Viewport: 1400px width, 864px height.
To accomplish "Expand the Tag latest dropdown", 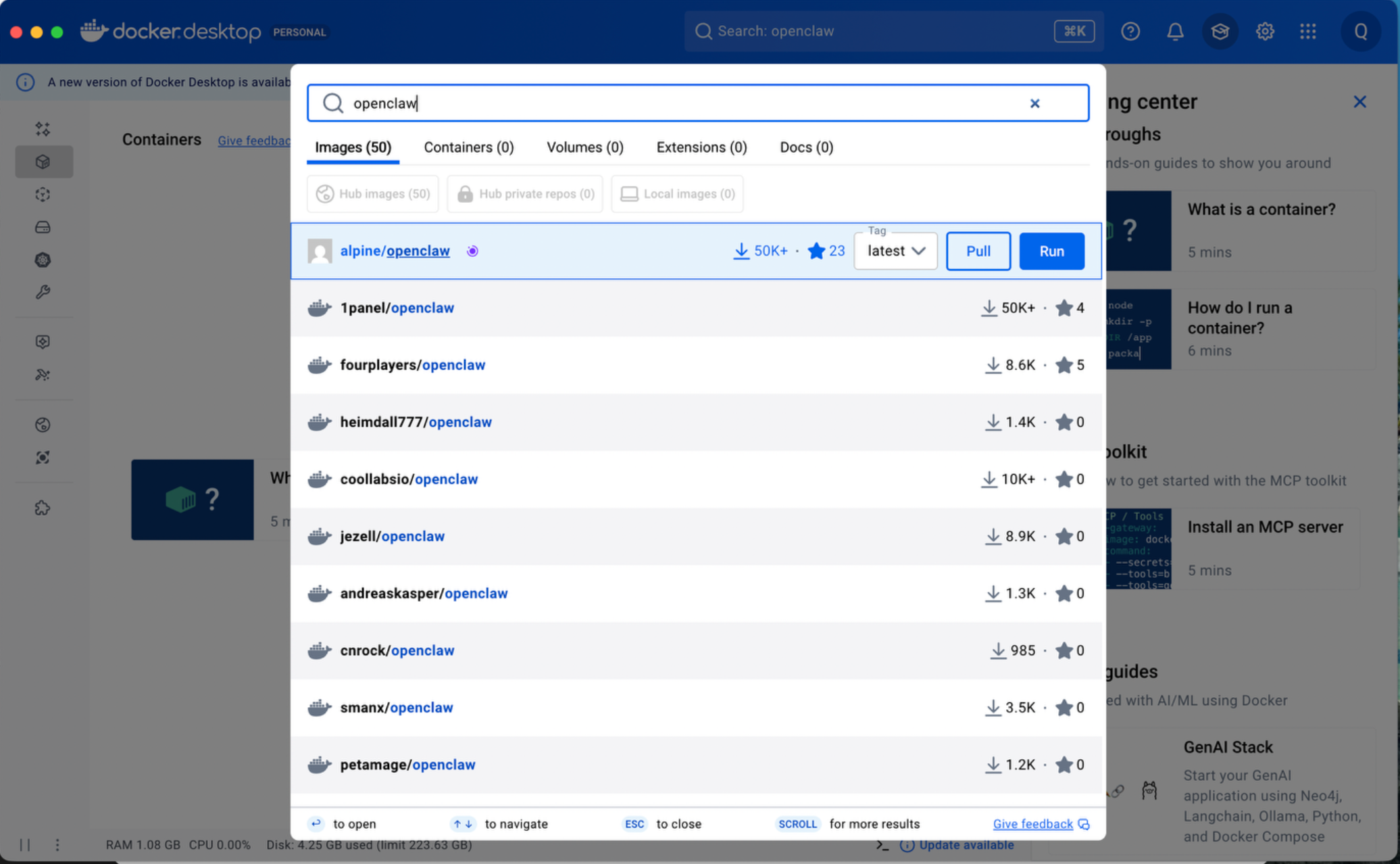I will pos(895,251).
